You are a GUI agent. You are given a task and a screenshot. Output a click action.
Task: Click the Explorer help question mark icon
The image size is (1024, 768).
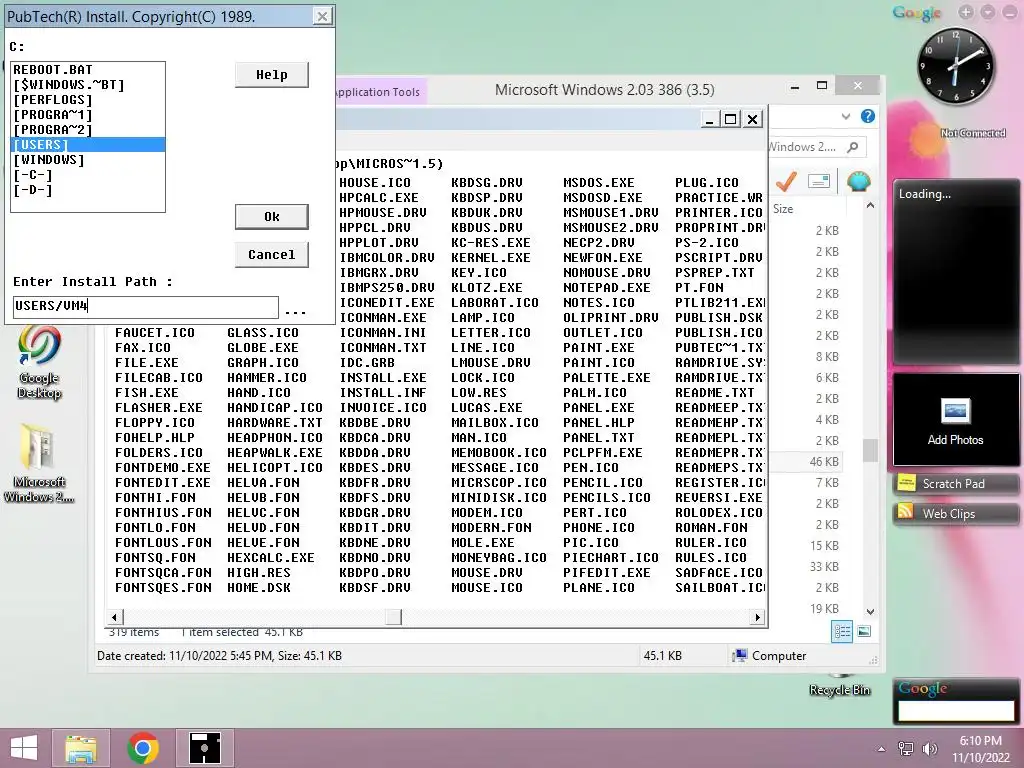867,116
